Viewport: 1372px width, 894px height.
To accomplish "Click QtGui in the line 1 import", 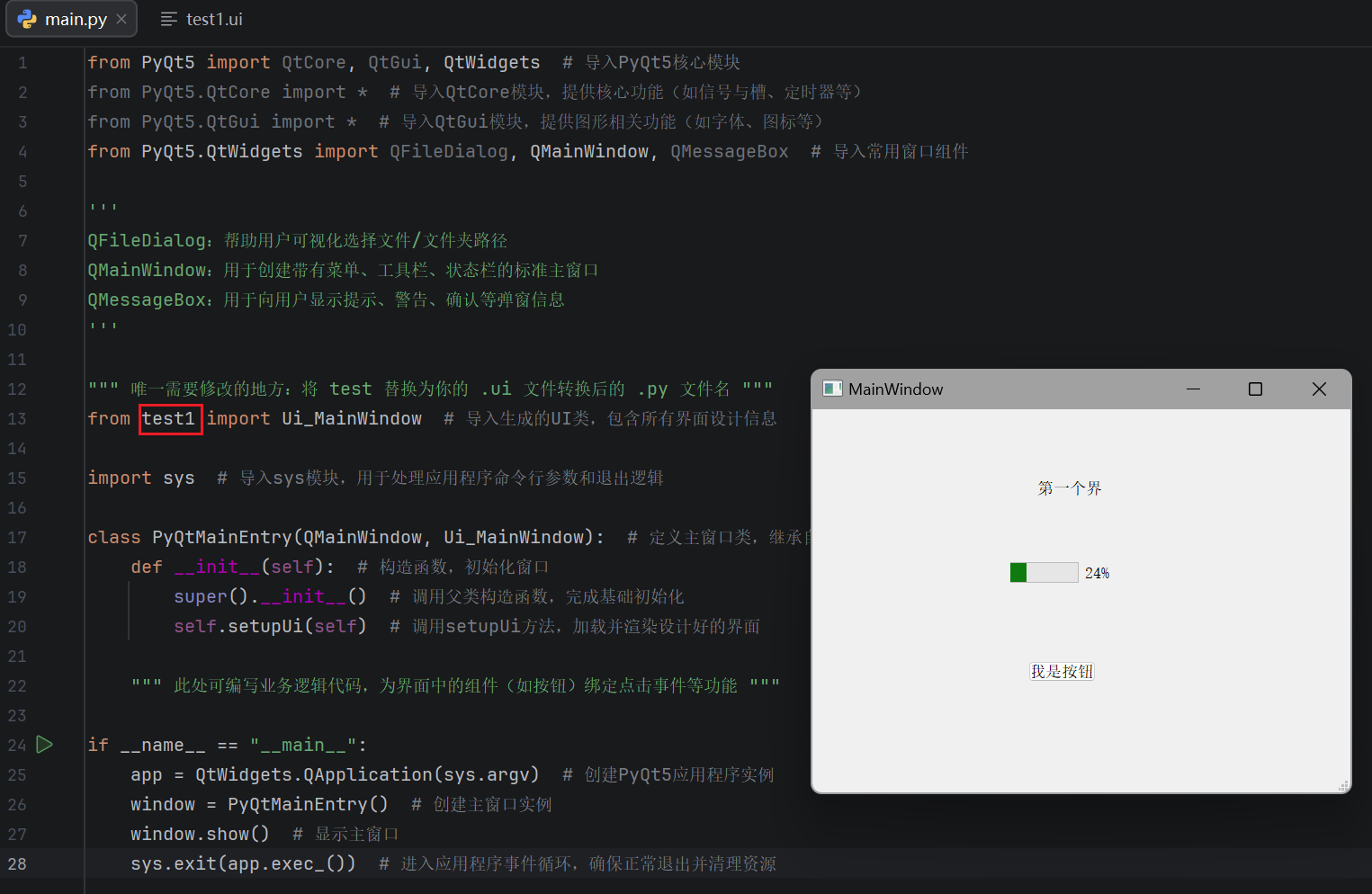I will (395, 62).
